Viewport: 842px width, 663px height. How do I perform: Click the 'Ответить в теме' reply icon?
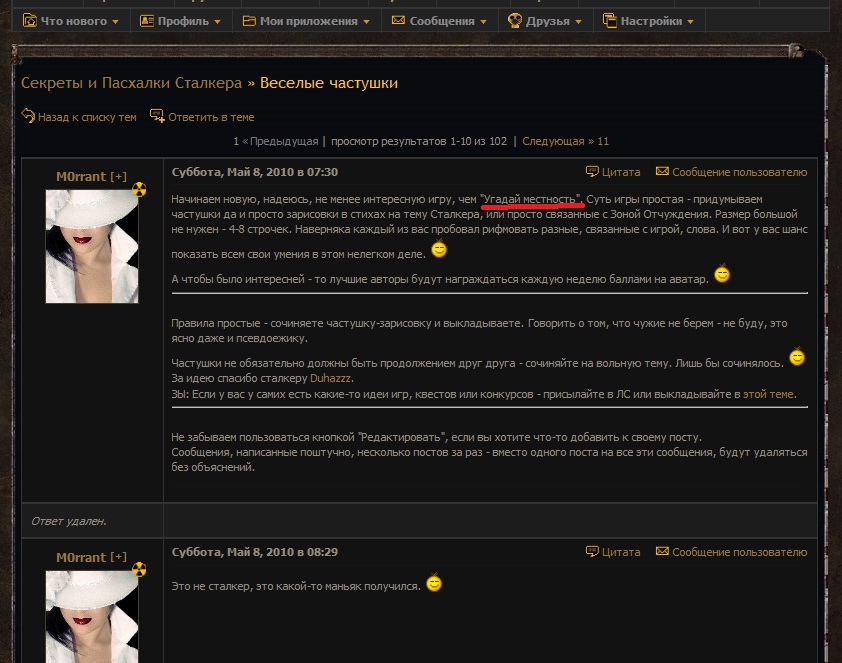click(x=157, y=117)
